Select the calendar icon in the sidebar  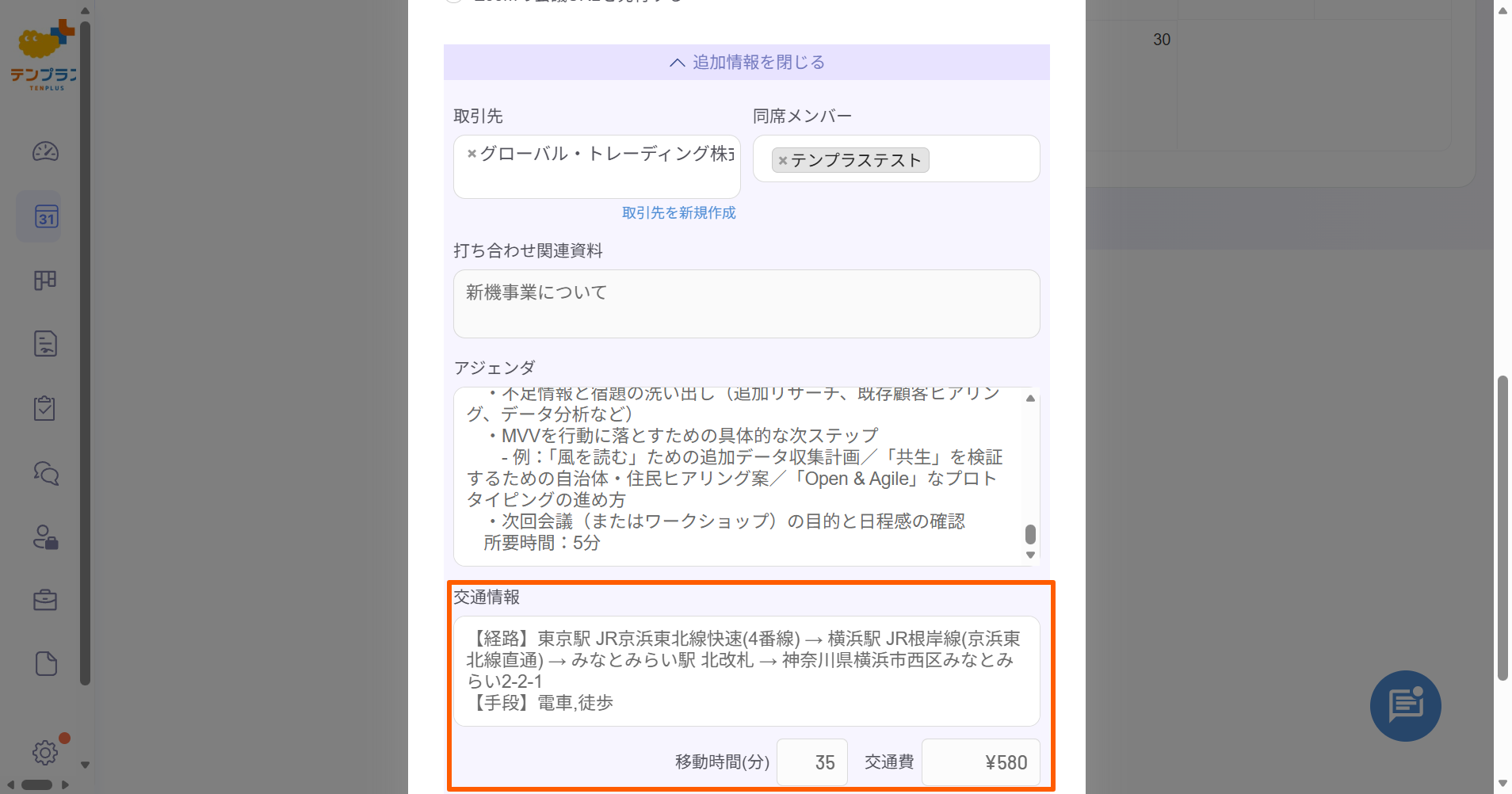point(45,216)
